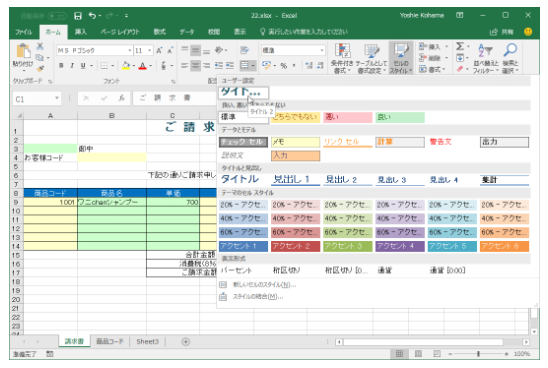
Task: Open 検索と選択 magnifier
Action: click(510, 58)
